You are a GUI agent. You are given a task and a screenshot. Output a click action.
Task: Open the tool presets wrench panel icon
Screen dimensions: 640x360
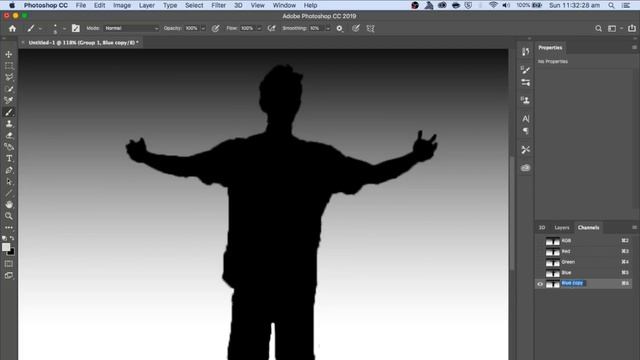[525, 150]
